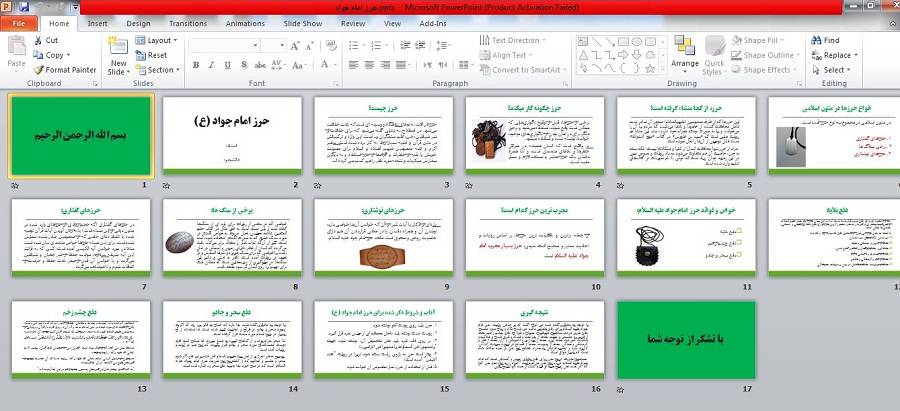The image size is (900, 411).
Task: Toggle Justify text alignment
Action: [x=401, y=65]
